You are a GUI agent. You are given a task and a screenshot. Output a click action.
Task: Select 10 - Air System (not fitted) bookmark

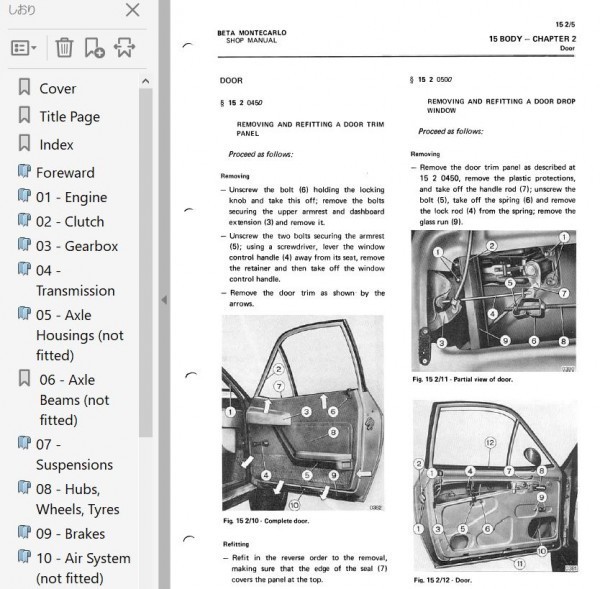coord(83,568)
